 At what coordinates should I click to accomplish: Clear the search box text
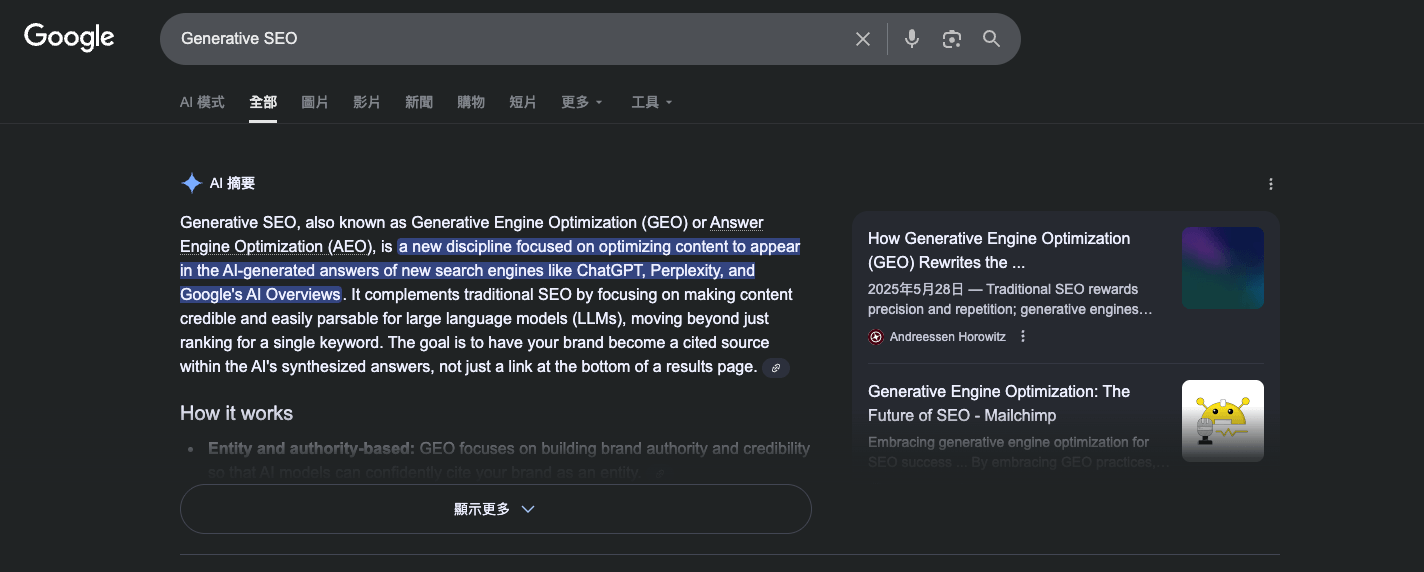(x=863, y=39)
